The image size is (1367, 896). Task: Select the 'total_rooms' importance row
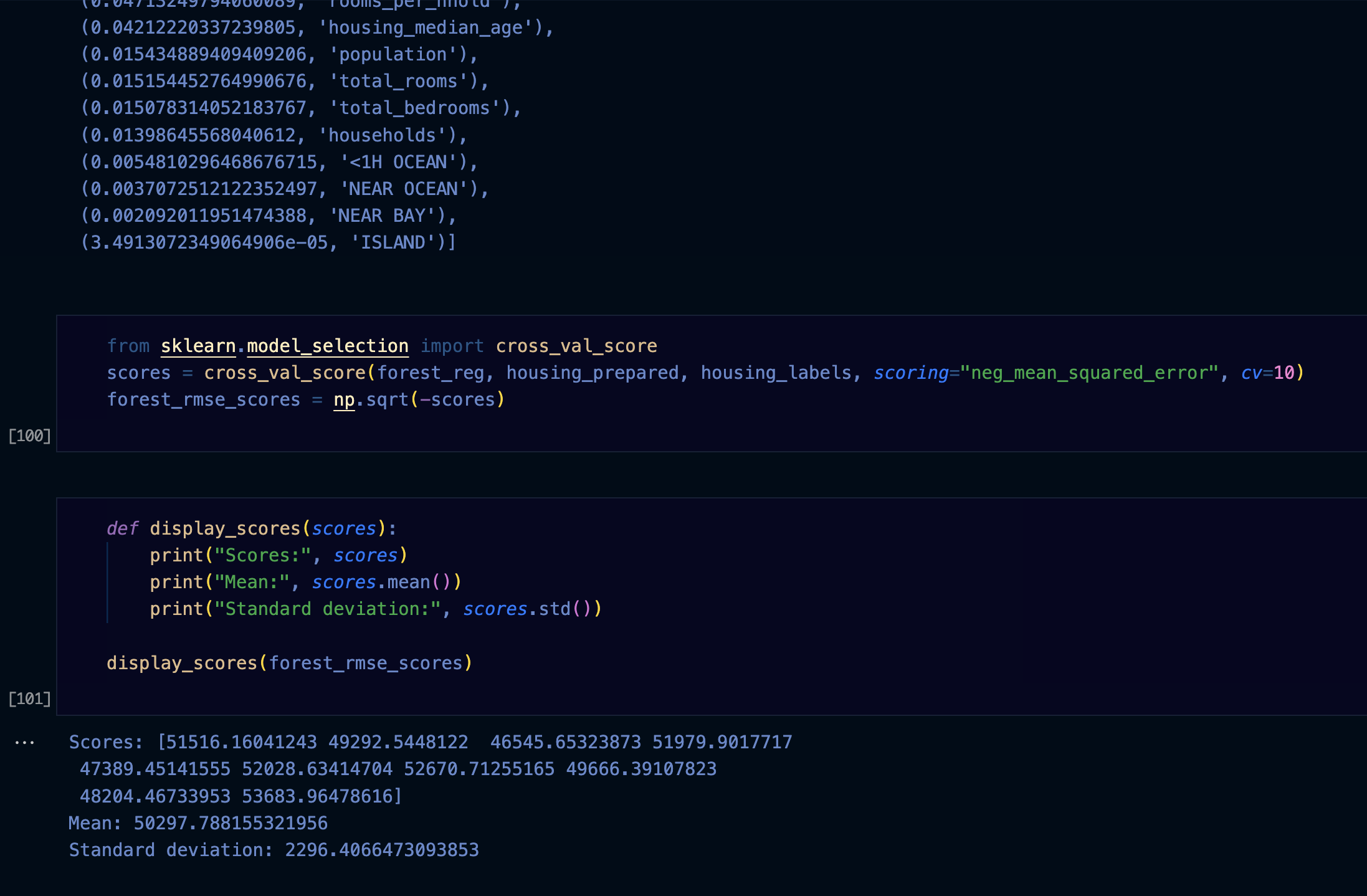[x=285, y=81]
